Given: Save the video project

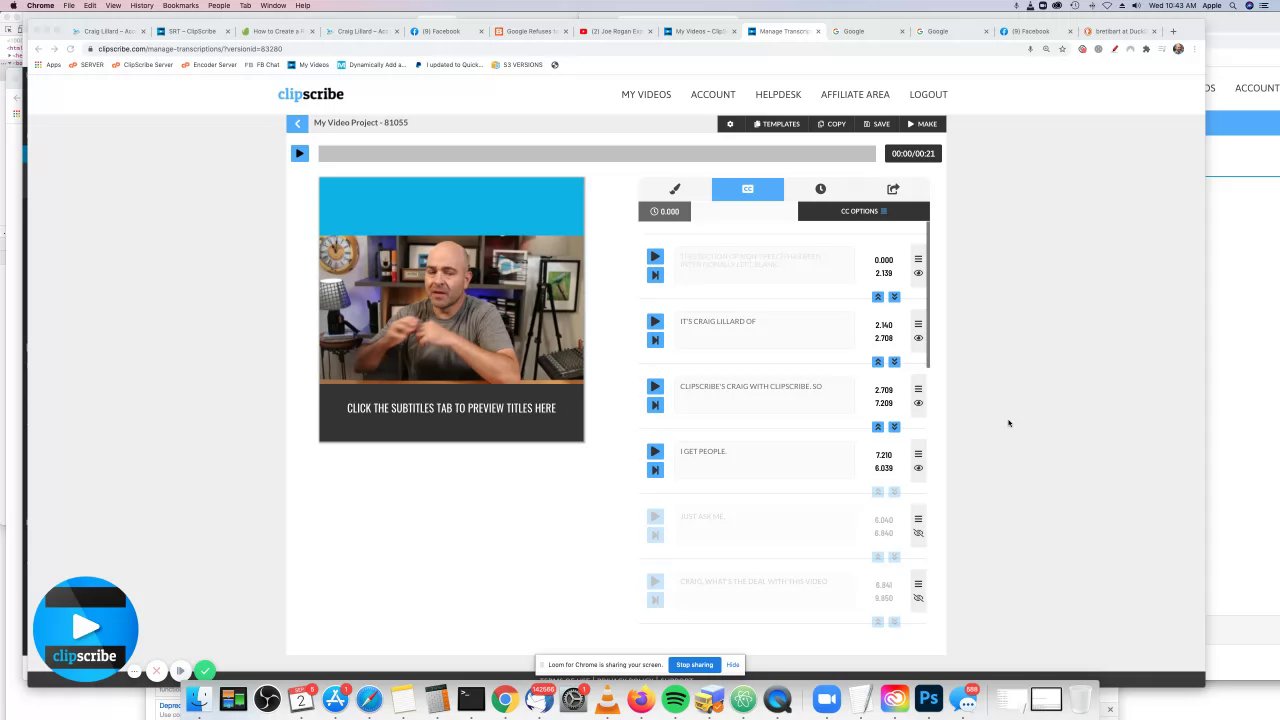Looking at the screenshot, I should pos(876,124).
